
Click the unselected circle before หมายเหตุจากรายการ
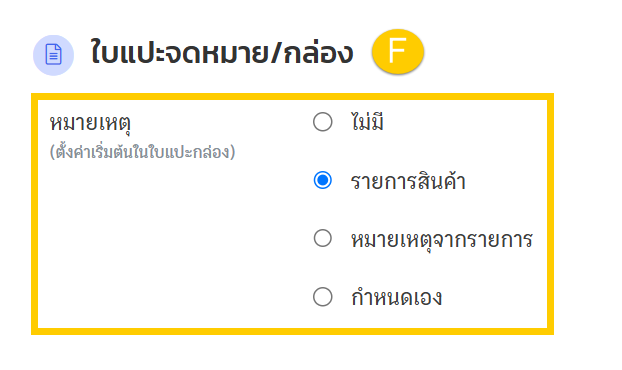(323, 239)
